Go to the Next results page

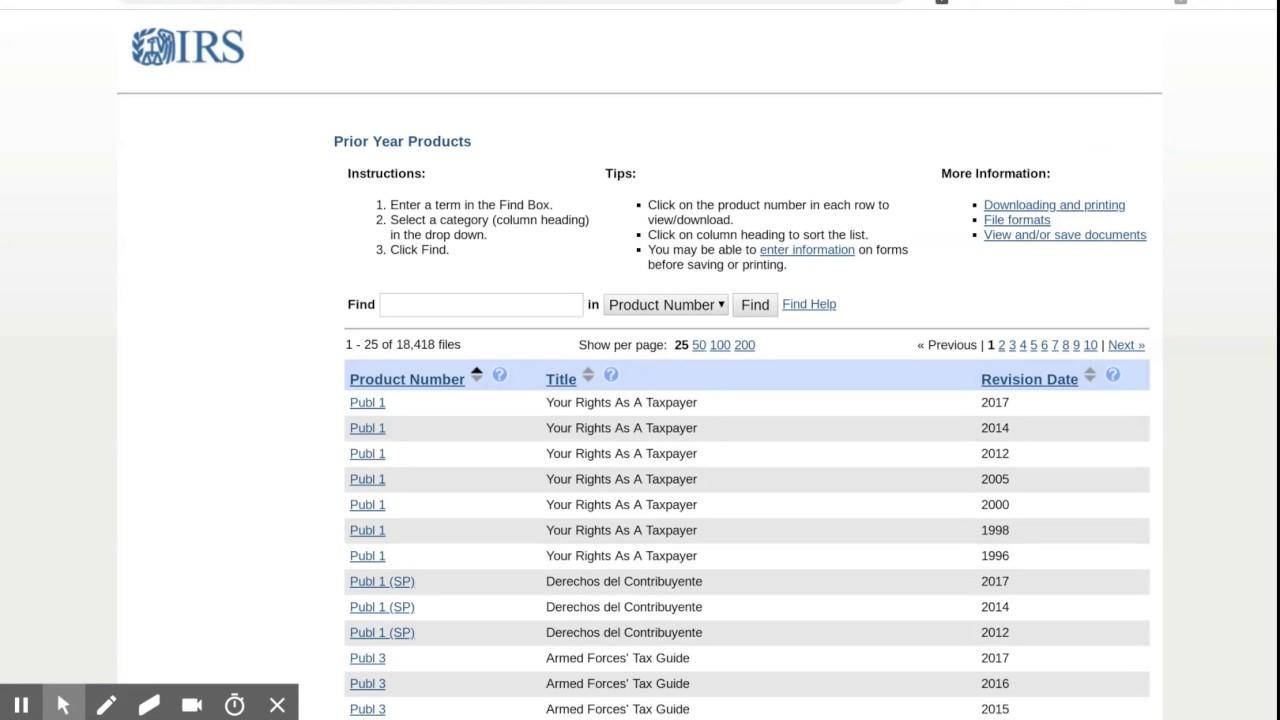[1126, 345]
